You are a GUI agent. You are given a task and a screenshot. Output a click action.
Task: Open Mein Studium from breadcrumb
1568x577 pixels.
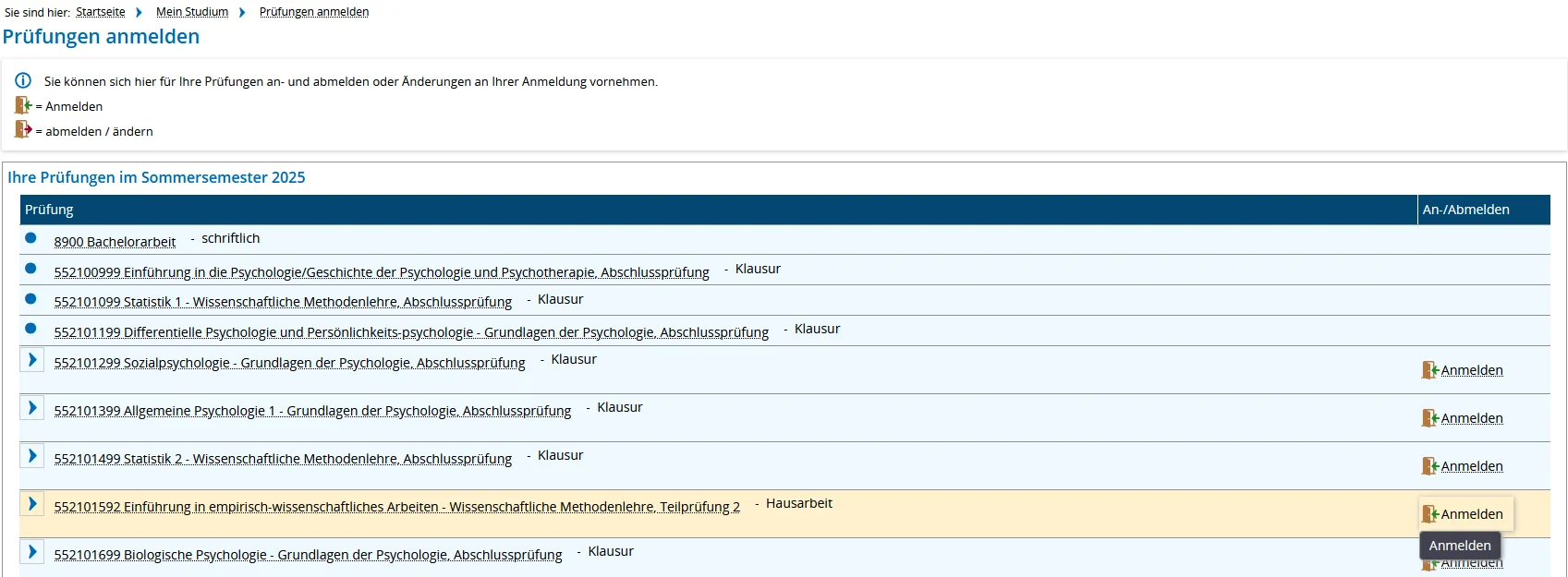click(x=191, y=12)
